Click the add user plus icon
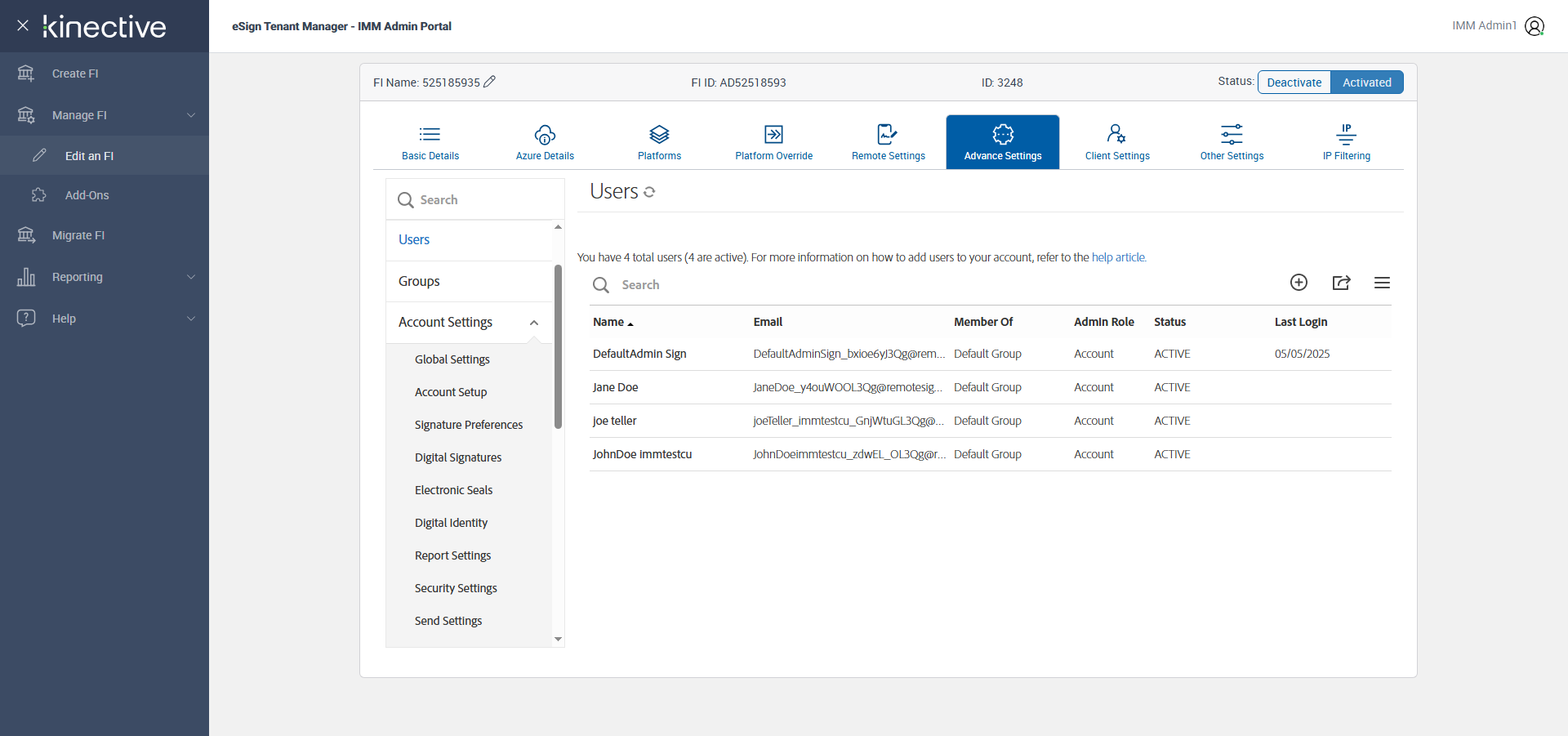This screenshot has width=1568, height=736. pos(1298,283)
